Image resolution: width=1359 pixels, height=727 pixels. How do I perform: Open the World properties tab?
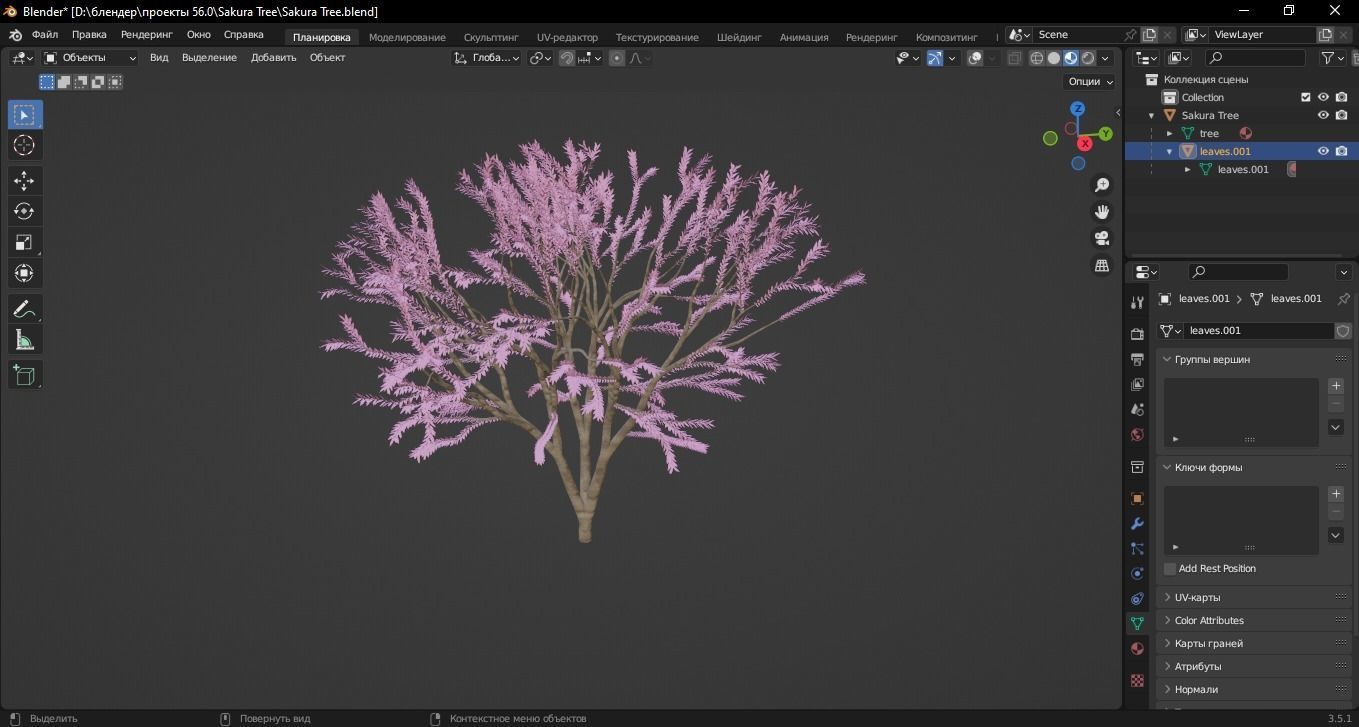pos(1137,435)
